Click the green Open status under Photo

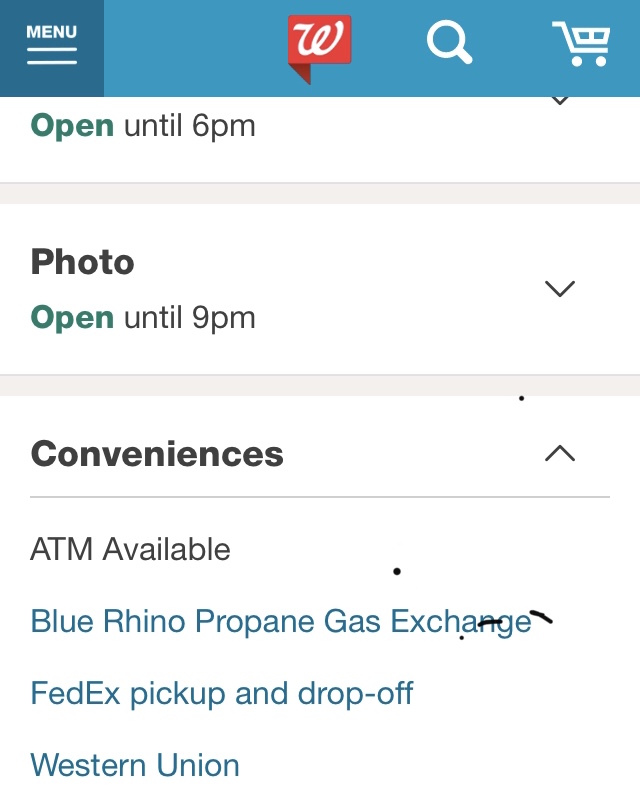click(x=72, y=318)
